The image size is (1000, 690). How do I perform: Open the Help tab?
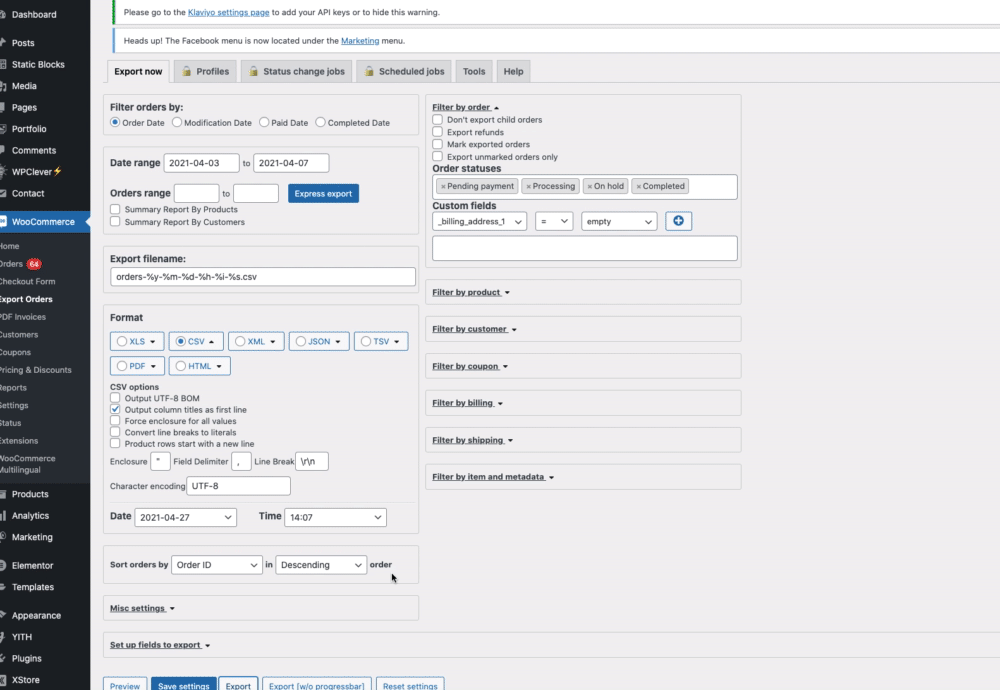513,71
